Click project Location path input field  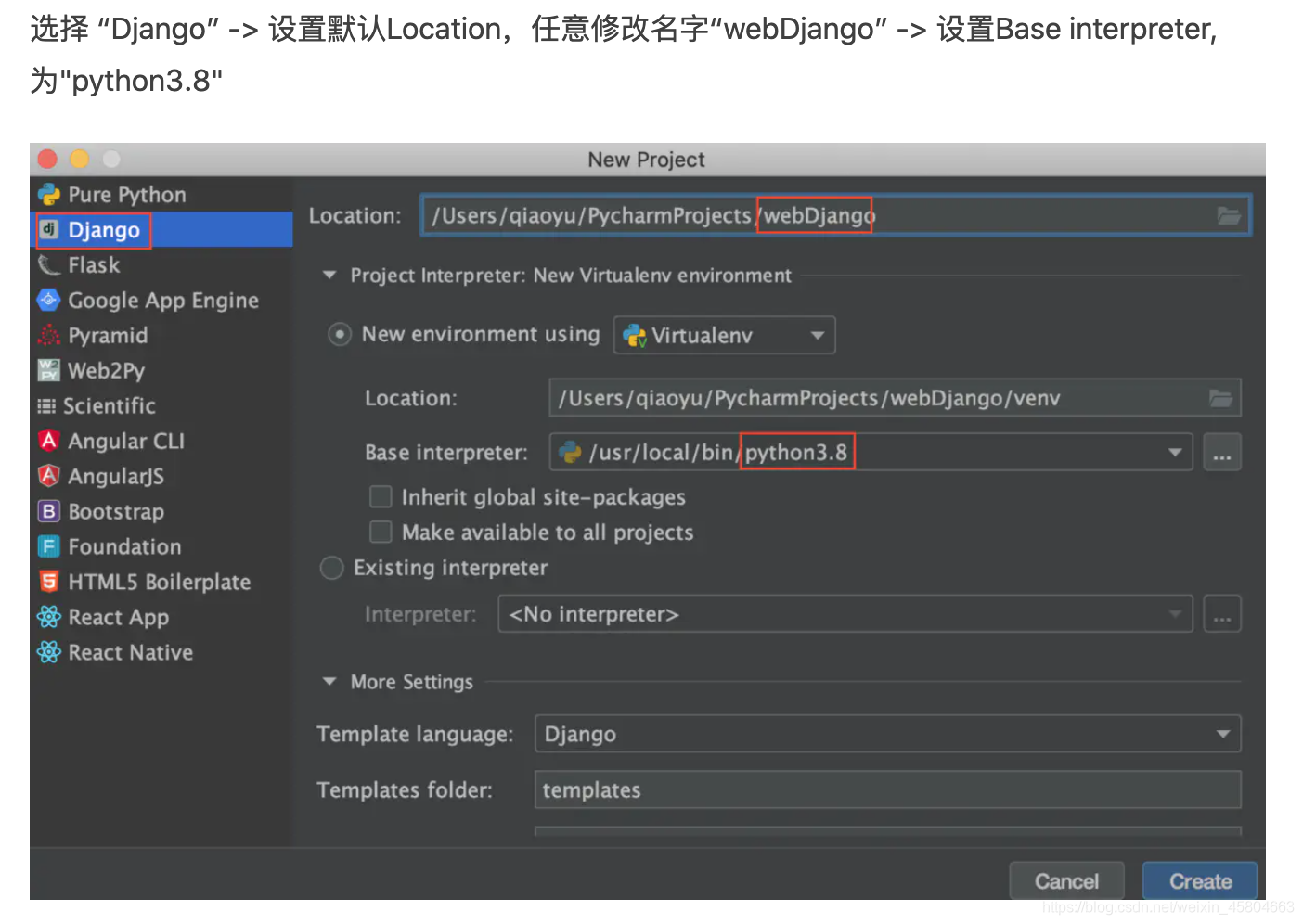click(x=836, y=216)
